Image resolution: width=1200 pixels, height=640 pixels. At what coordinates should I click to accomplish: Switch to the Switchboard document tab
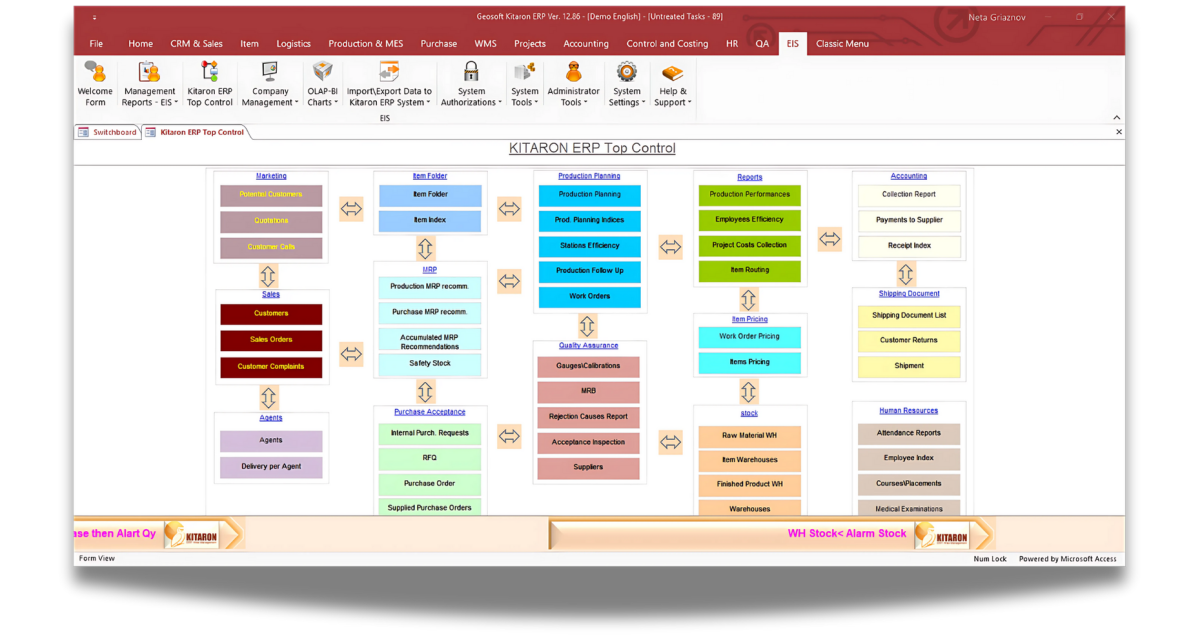click(108, 132)
